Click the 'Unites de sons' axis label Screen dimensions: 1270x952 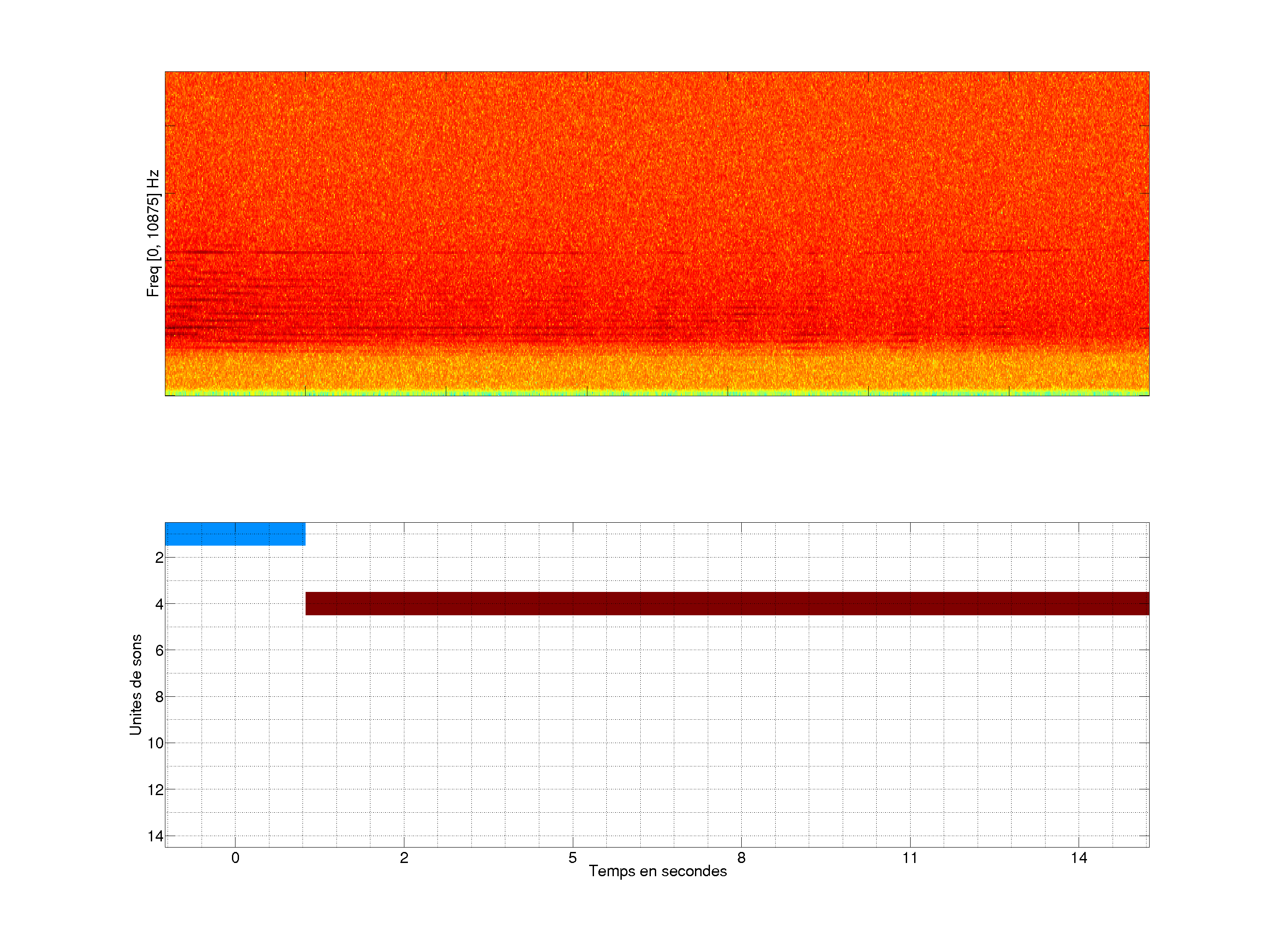135,684
